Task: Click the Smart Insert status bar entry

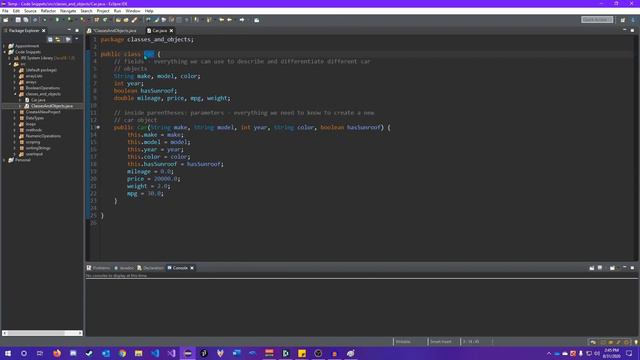Action: coord(441,342)
